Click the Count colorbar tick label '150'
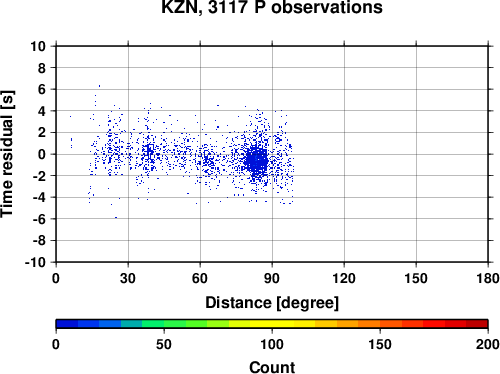Screen dimensions: 500x374 380,344
